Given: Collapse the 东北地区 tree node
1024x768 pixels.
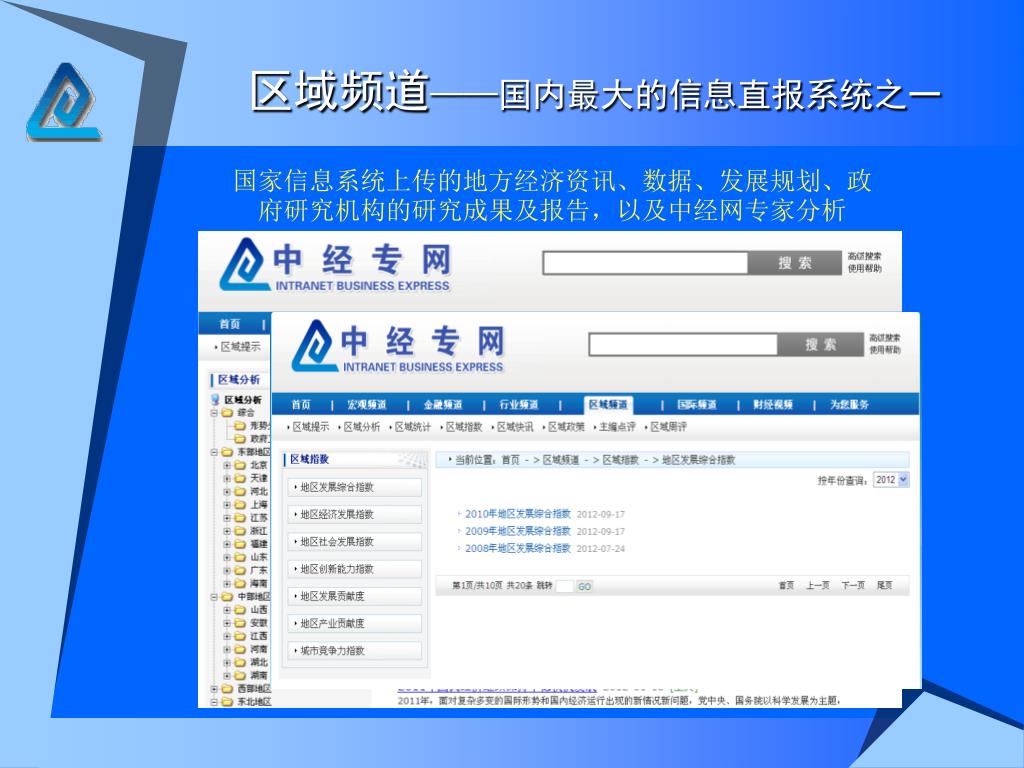Looking at the screenshot, I should tap(214, 701).
